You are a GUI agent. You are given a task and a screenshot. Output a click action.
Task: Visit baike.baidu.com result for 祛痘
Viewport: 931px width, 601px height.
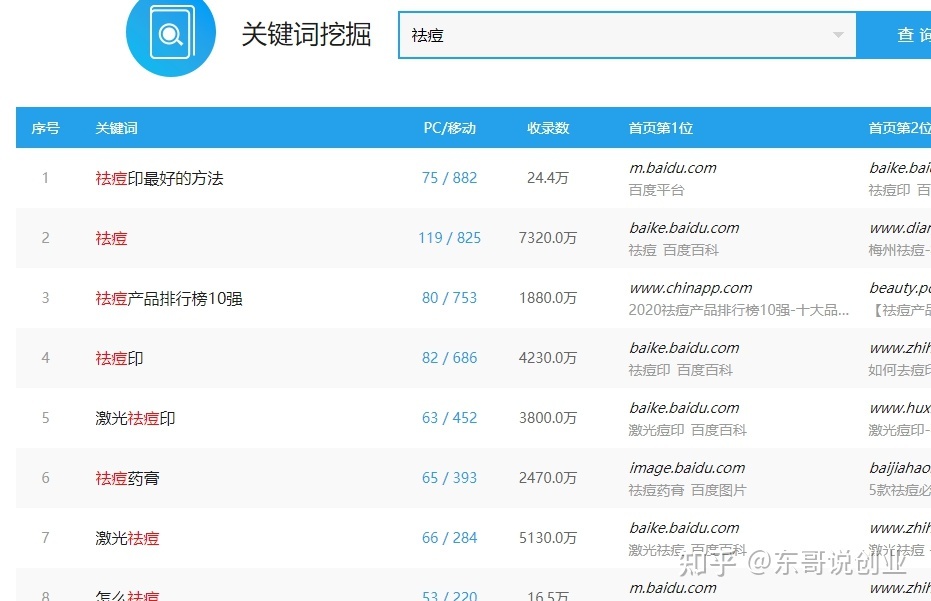(x=684, y=228)
